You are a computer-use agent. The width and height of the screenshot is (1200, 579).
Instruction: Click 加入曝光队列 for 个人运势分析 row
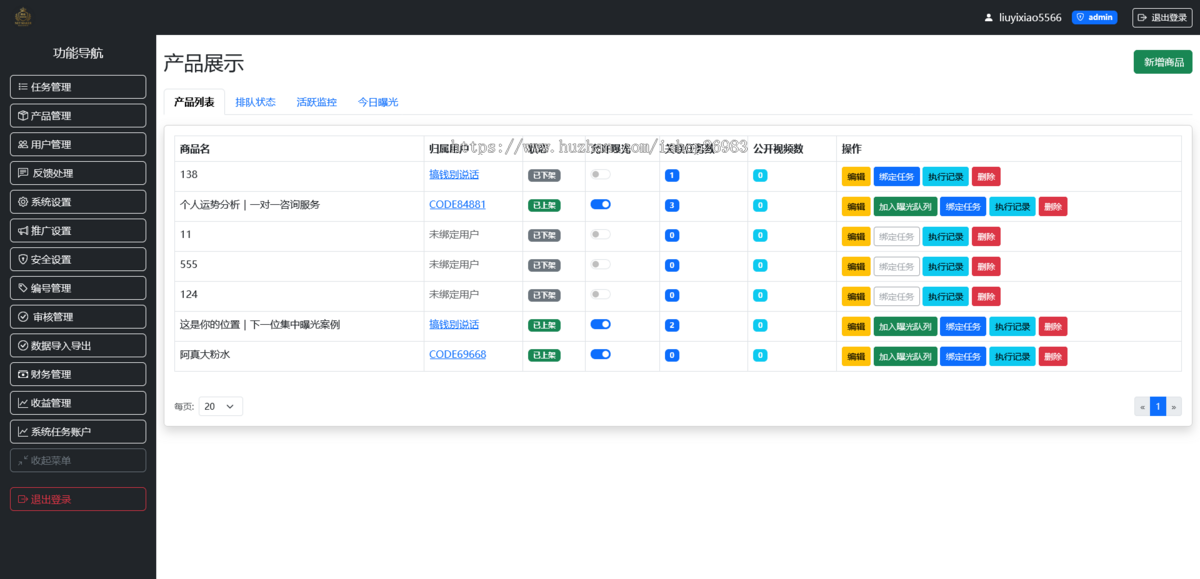coord(905,206)
